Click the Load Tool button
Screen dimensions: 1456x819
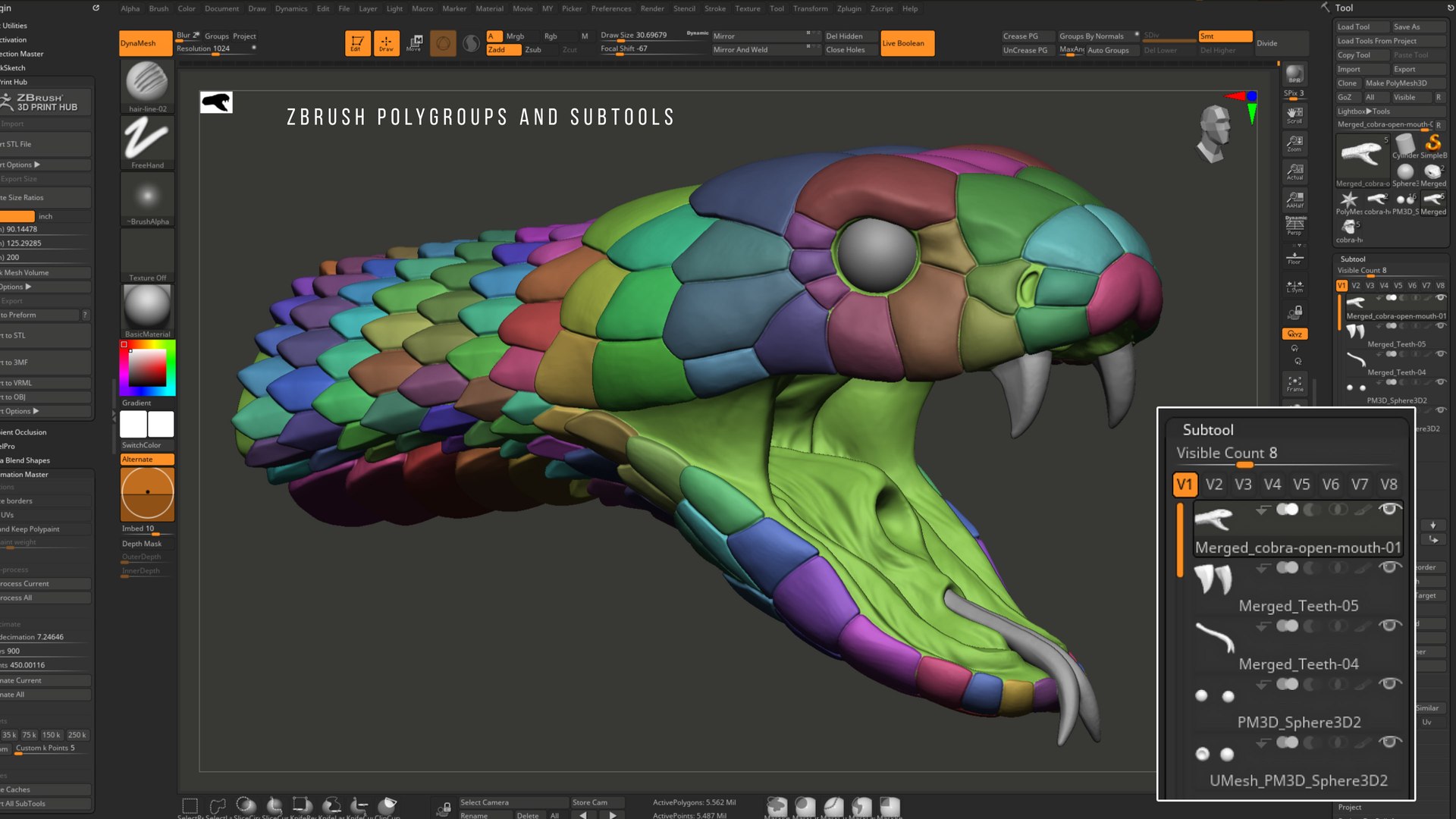pos(1362,27)
